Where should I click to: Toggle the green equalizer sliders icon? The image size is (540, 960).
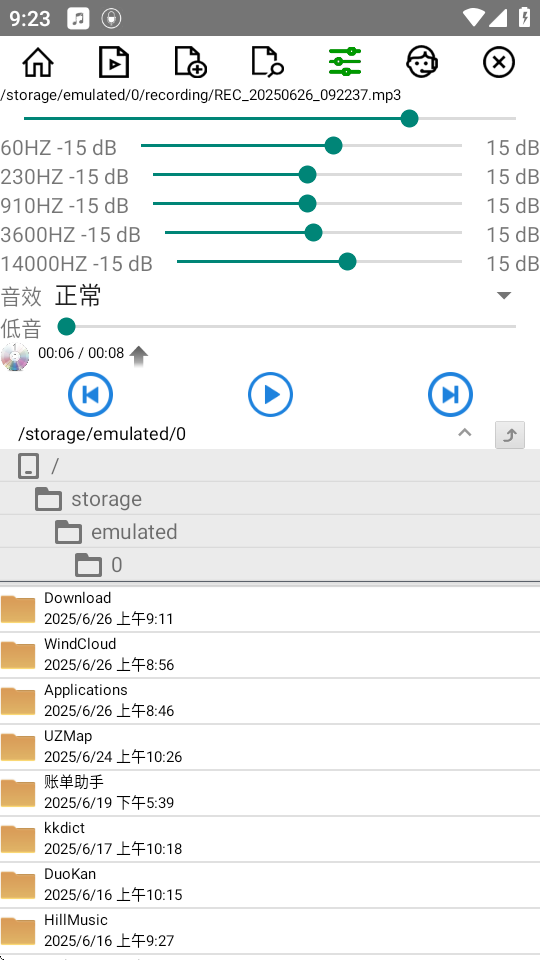[345, 61]
